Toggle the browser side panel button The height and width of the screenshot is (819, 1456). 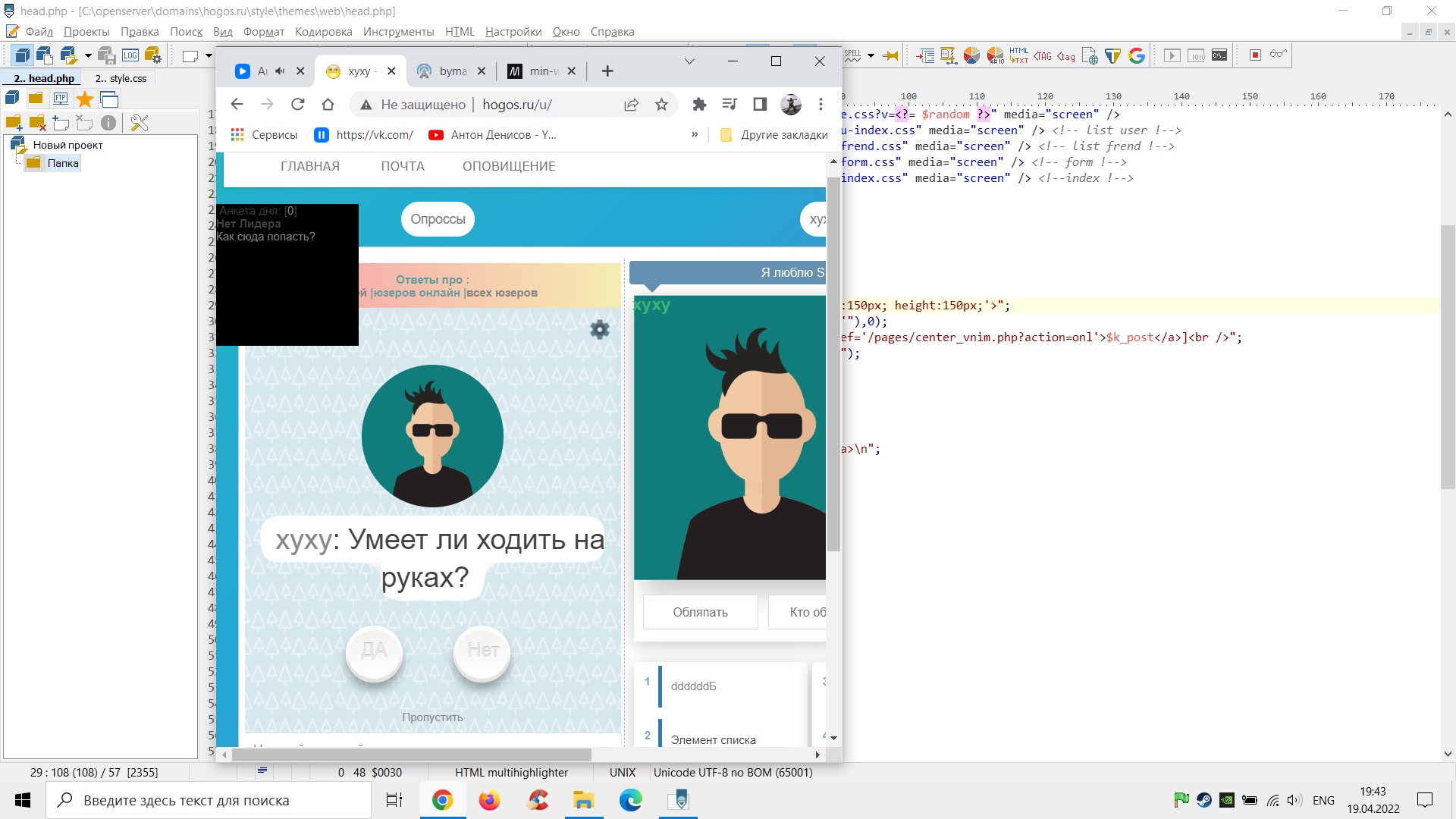pos(760,105)
